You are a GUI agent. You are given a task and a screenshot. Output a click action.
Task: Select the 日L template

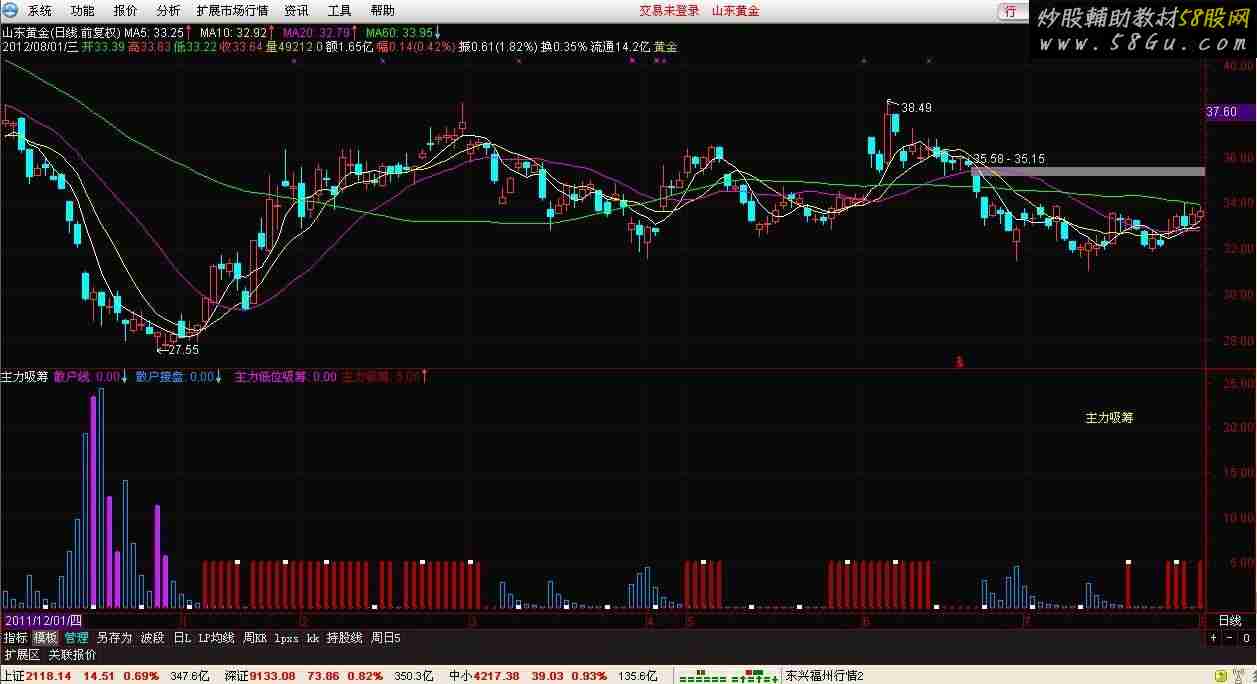[x=182, y=637]
